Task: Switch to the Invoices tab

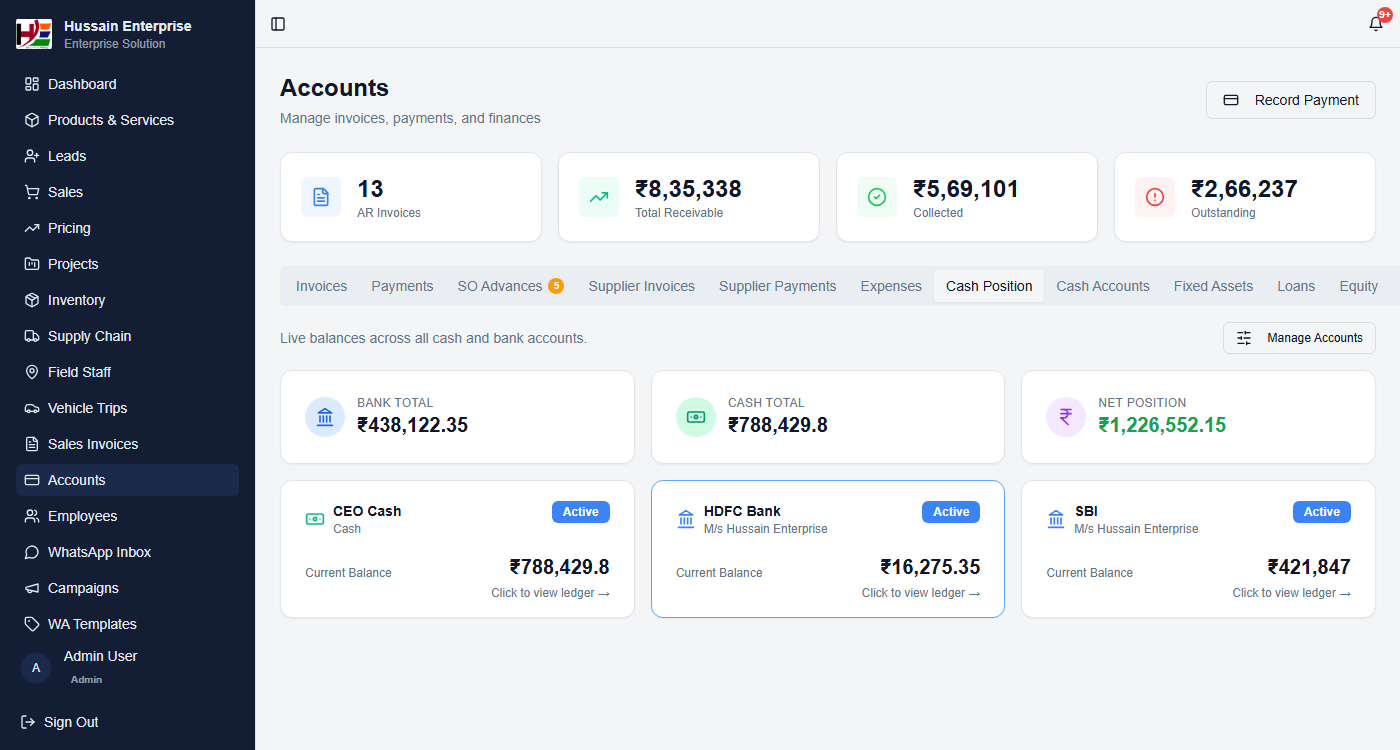Action: tap(321, 286)
